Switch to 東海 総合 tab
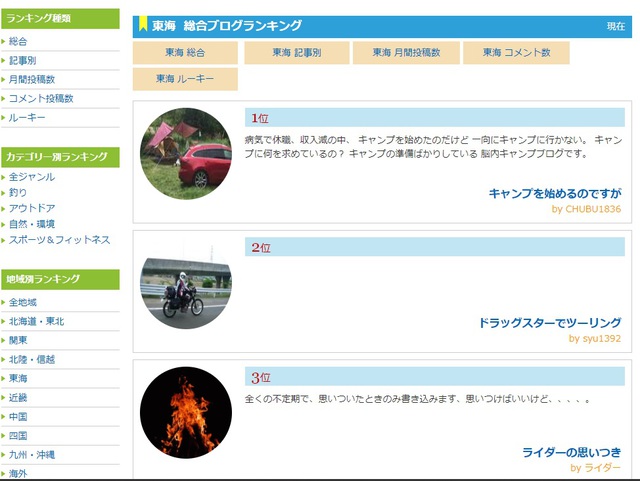The width and height of the screenshot is (640, 481). pyautogui.click(x=185, y=53)
